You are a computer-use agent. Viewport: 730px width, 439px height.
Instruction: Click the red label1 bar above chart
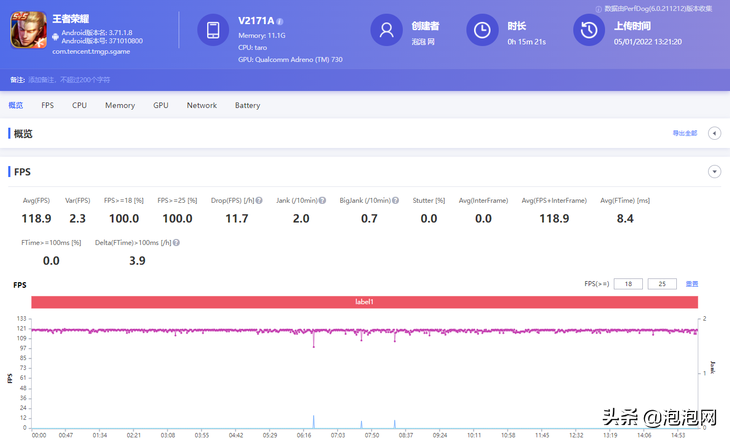click(x=364, y=302)
